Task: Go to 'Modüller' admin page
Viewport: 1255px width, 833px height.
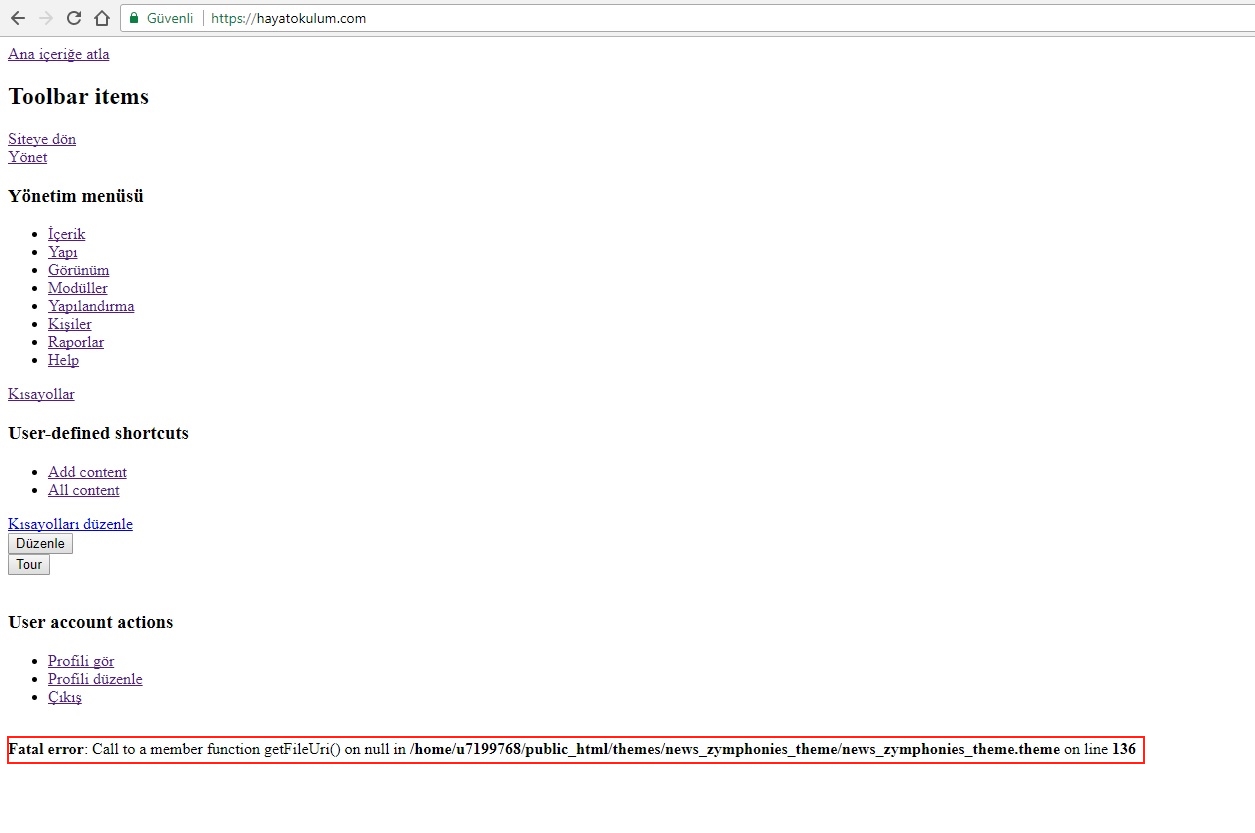Action: [78, 288]
